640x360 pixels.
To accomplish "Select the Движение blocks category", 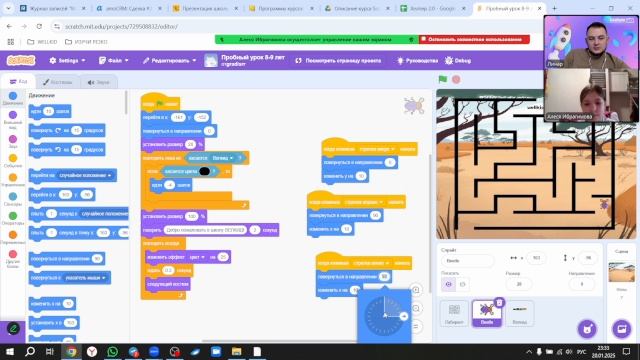I will 13,98.
